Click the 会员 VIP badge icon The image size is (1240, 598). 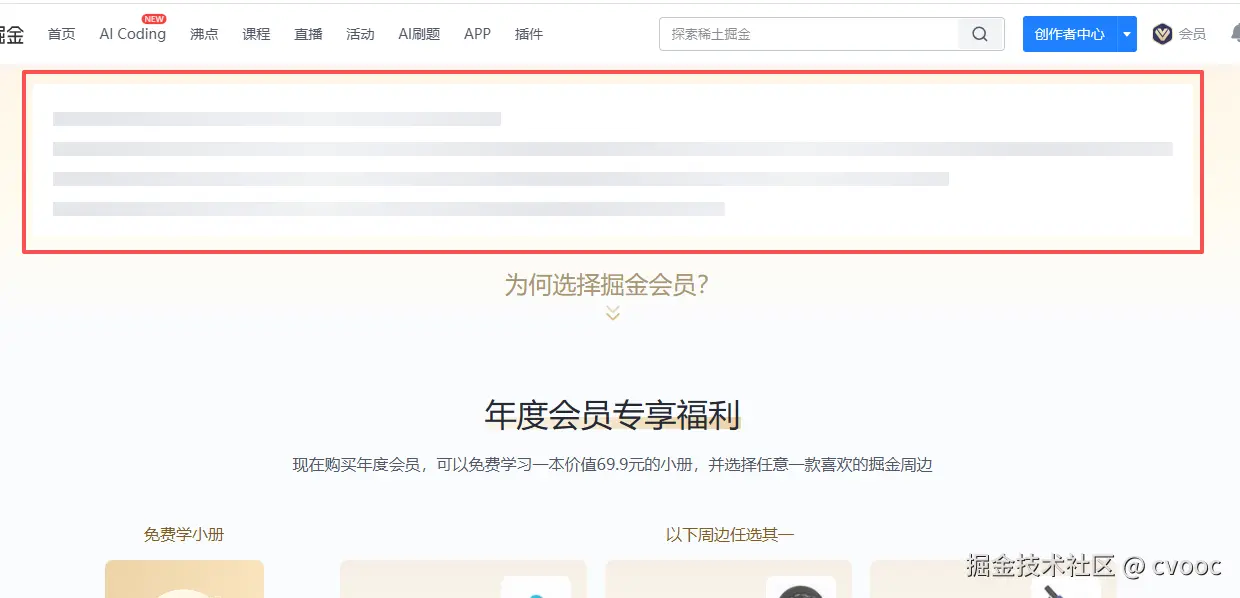[1162, 33]
